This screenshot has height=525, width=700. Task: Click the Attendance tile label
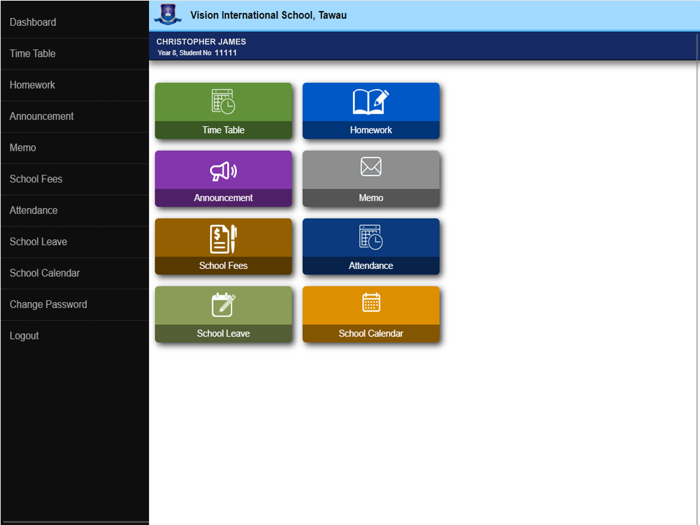(371, 266)
